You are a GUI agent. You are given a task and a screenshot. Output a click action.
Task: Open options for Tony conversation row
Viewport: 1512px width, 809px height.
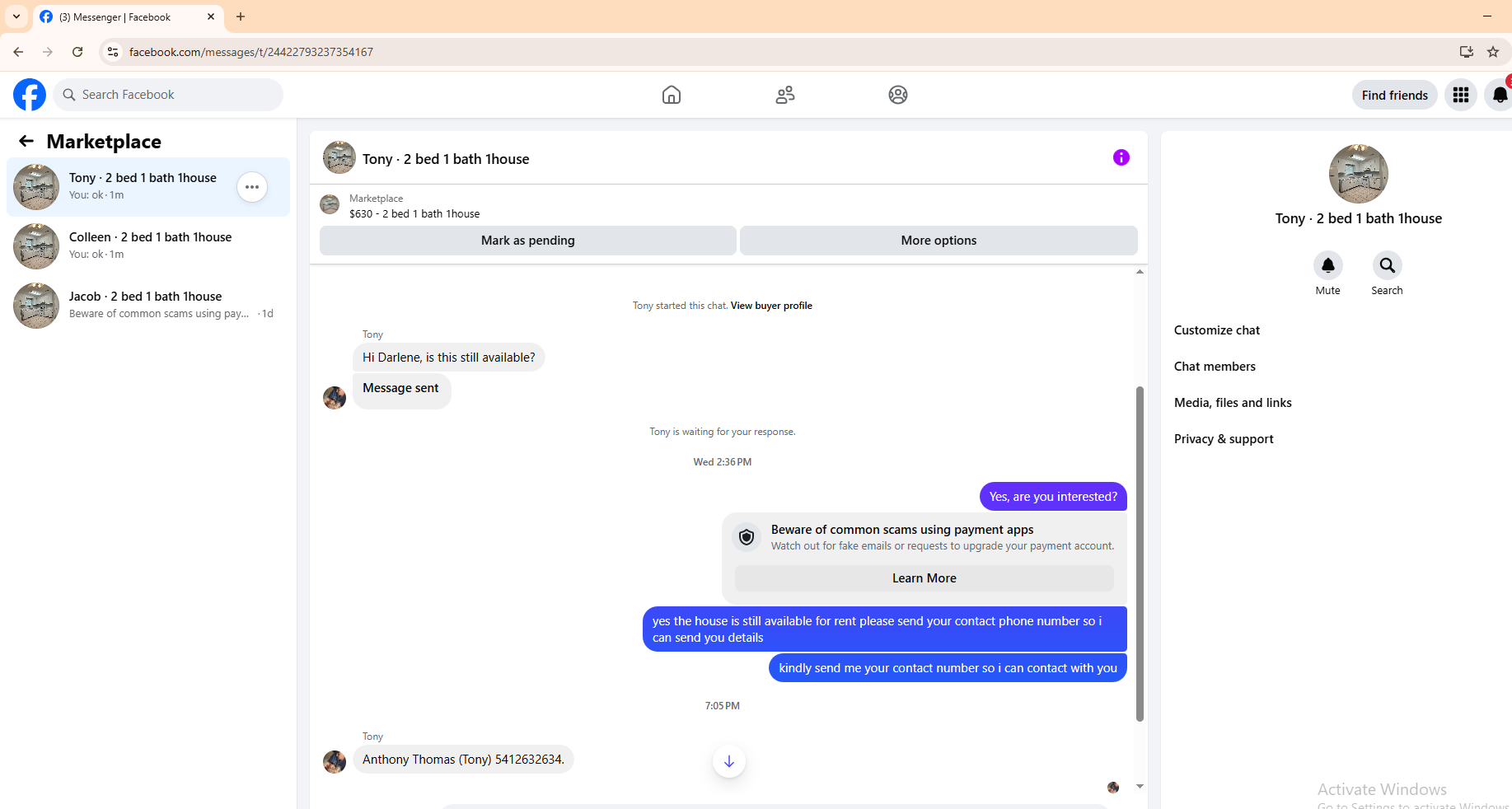[x=252, y=187]
